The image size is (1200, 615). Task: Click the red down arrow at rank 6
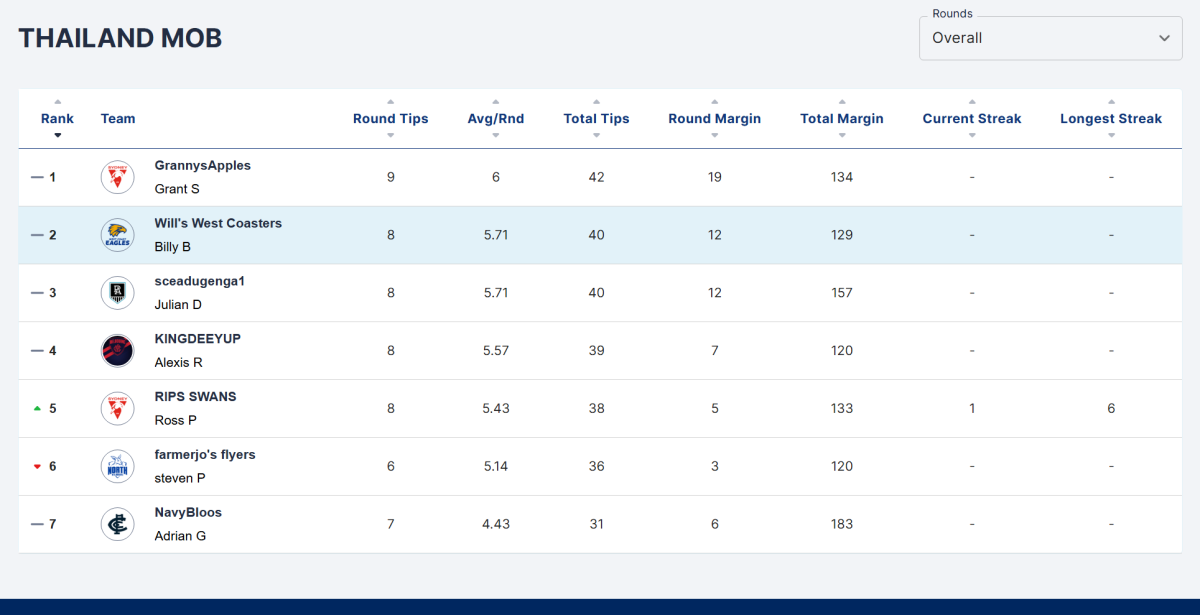pyautogui.click(x=37, y=467)
